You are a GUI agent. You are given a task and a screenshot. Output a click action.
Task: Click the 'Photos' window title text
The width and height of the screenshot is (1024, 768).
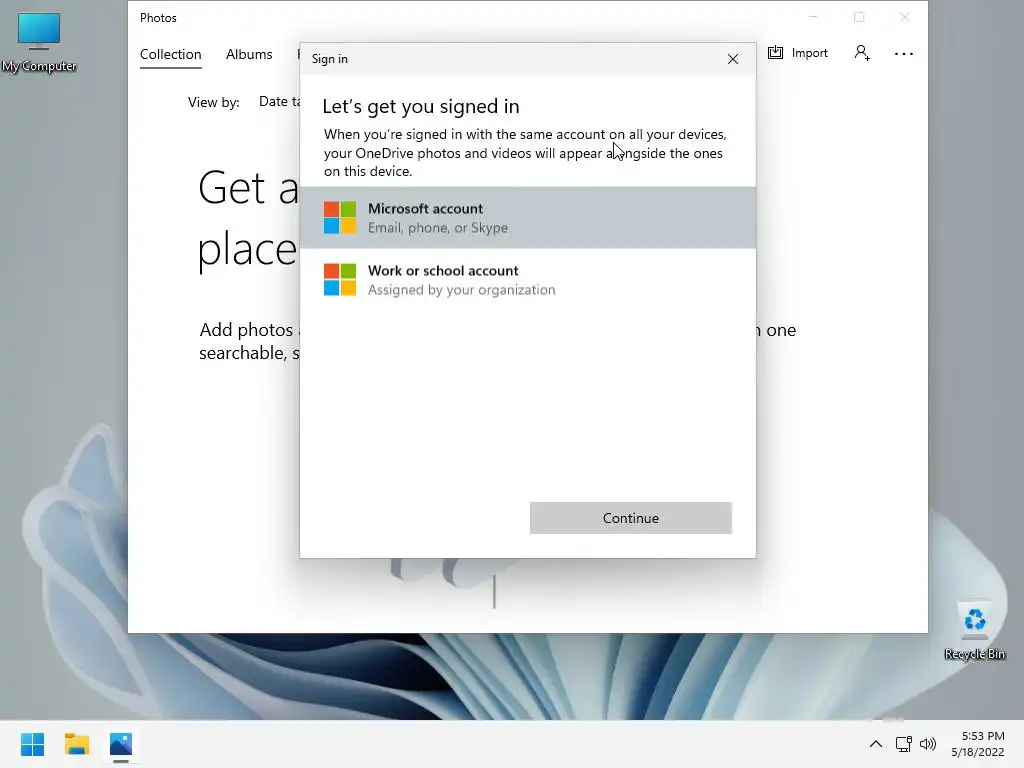pyautogui.click(x=158, y=18)
